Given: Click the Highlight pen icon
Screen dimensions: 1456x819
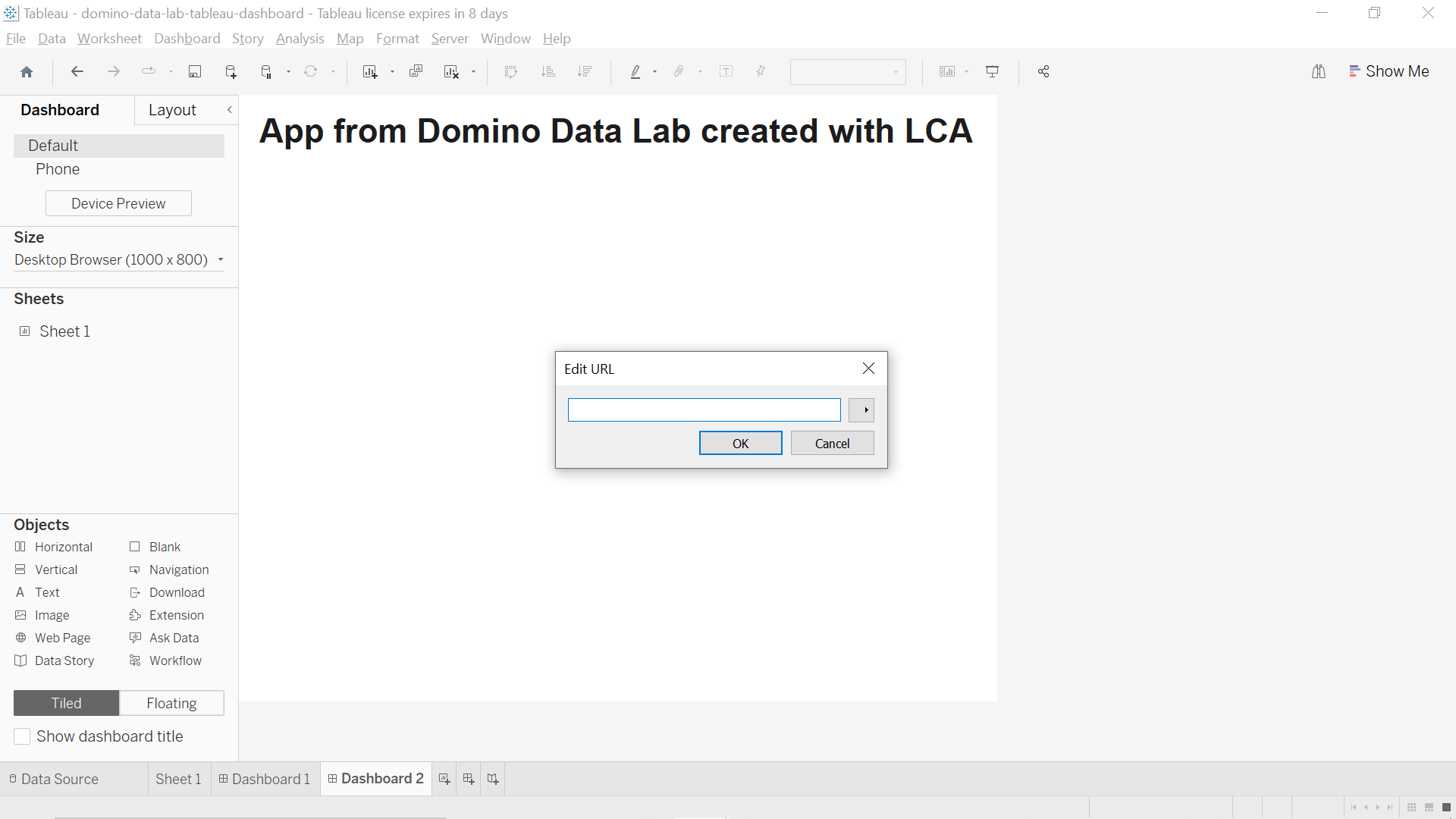Looking at the screenshot, I should pos(635,71).
